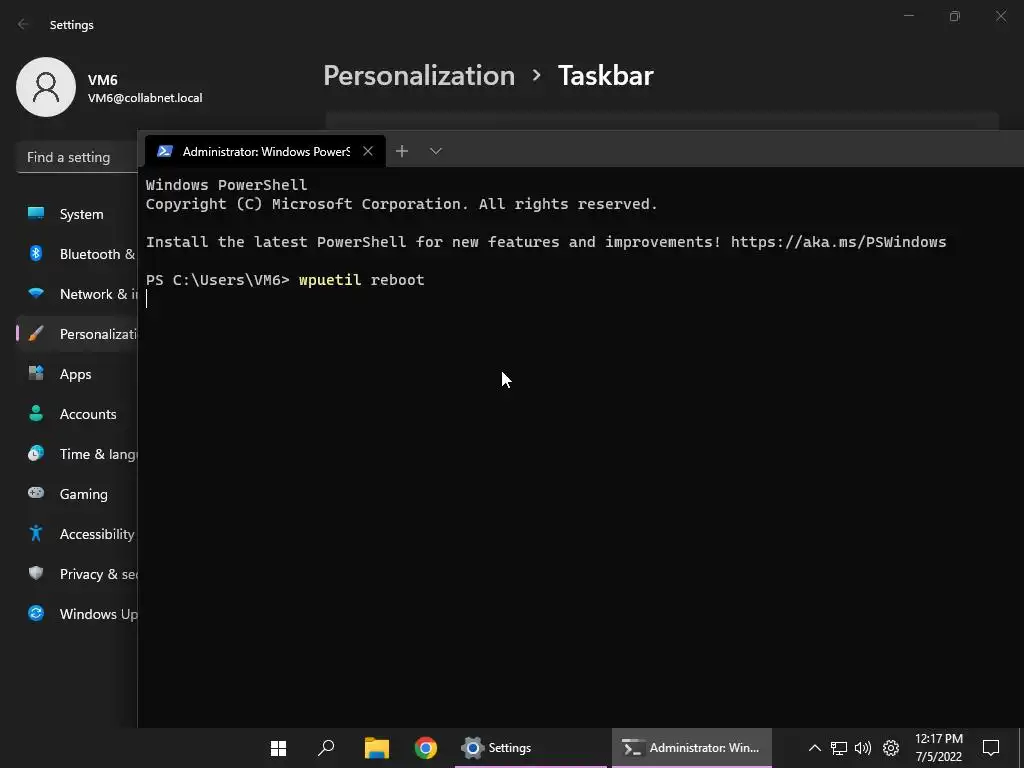Image resolution: width=1024 pixels, height=768 pixels.
Task: Select Personalization in the Settings sidebar
Action: coord(76,334)
